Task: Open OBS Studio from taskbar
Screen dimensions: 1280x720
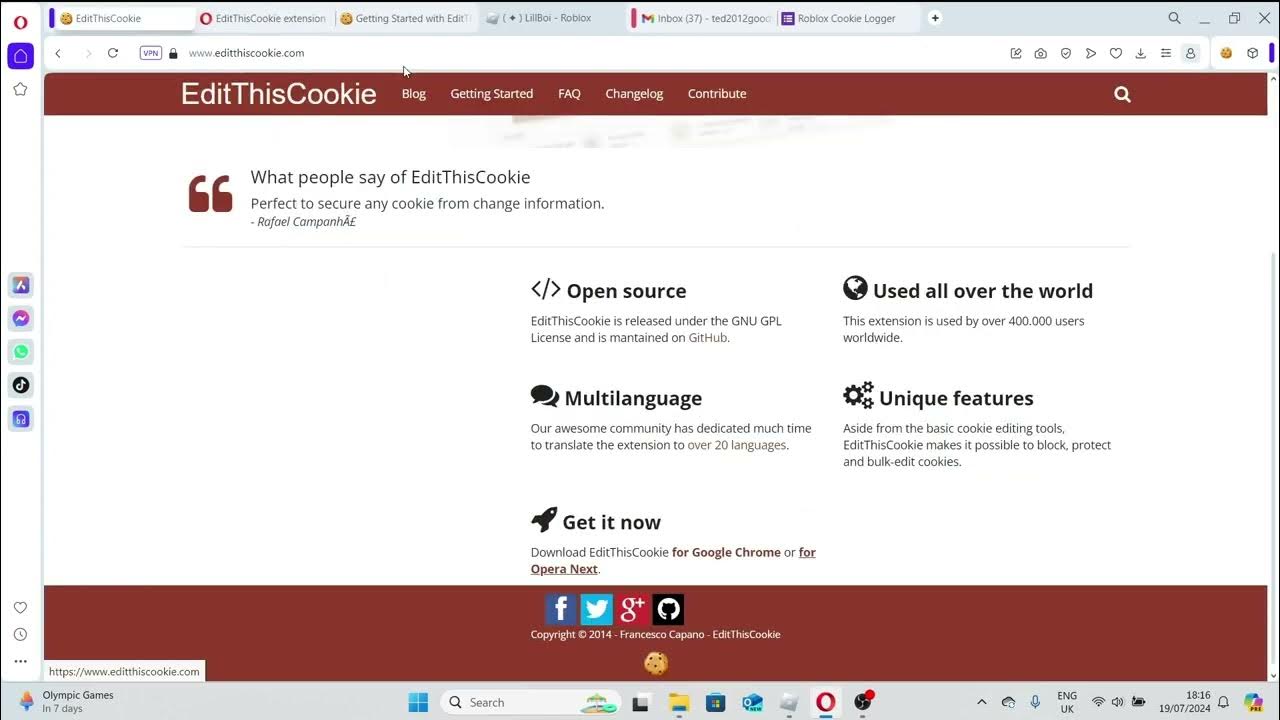Action: [x=863, y=702]
